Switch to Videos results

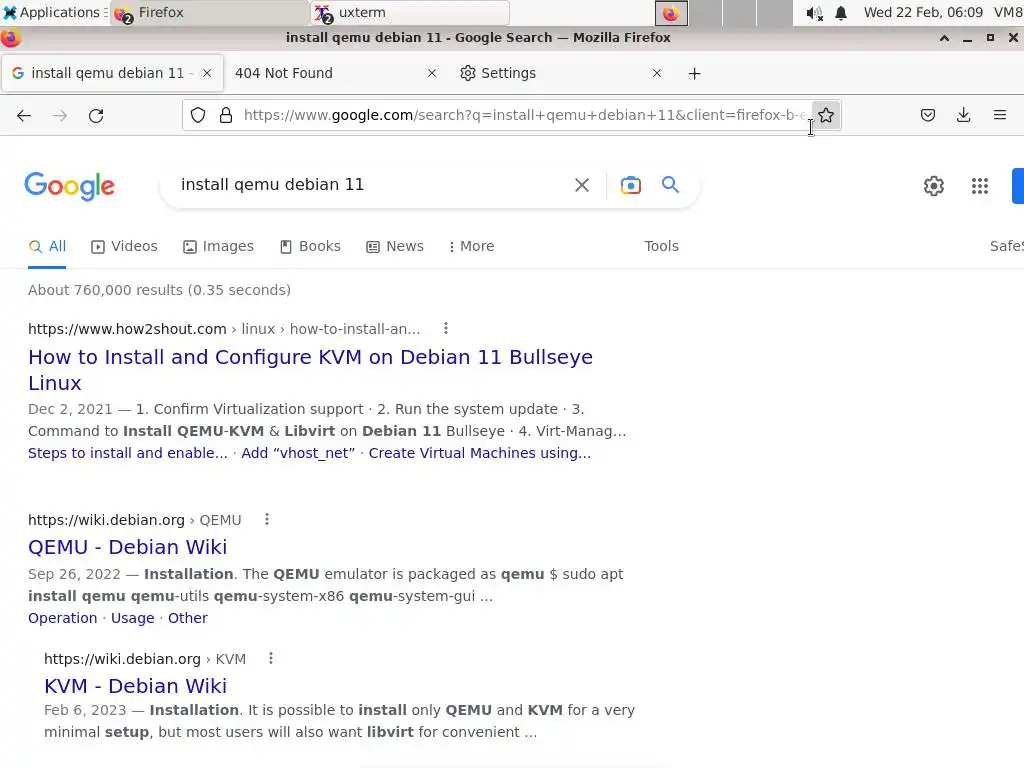point(124,246)
